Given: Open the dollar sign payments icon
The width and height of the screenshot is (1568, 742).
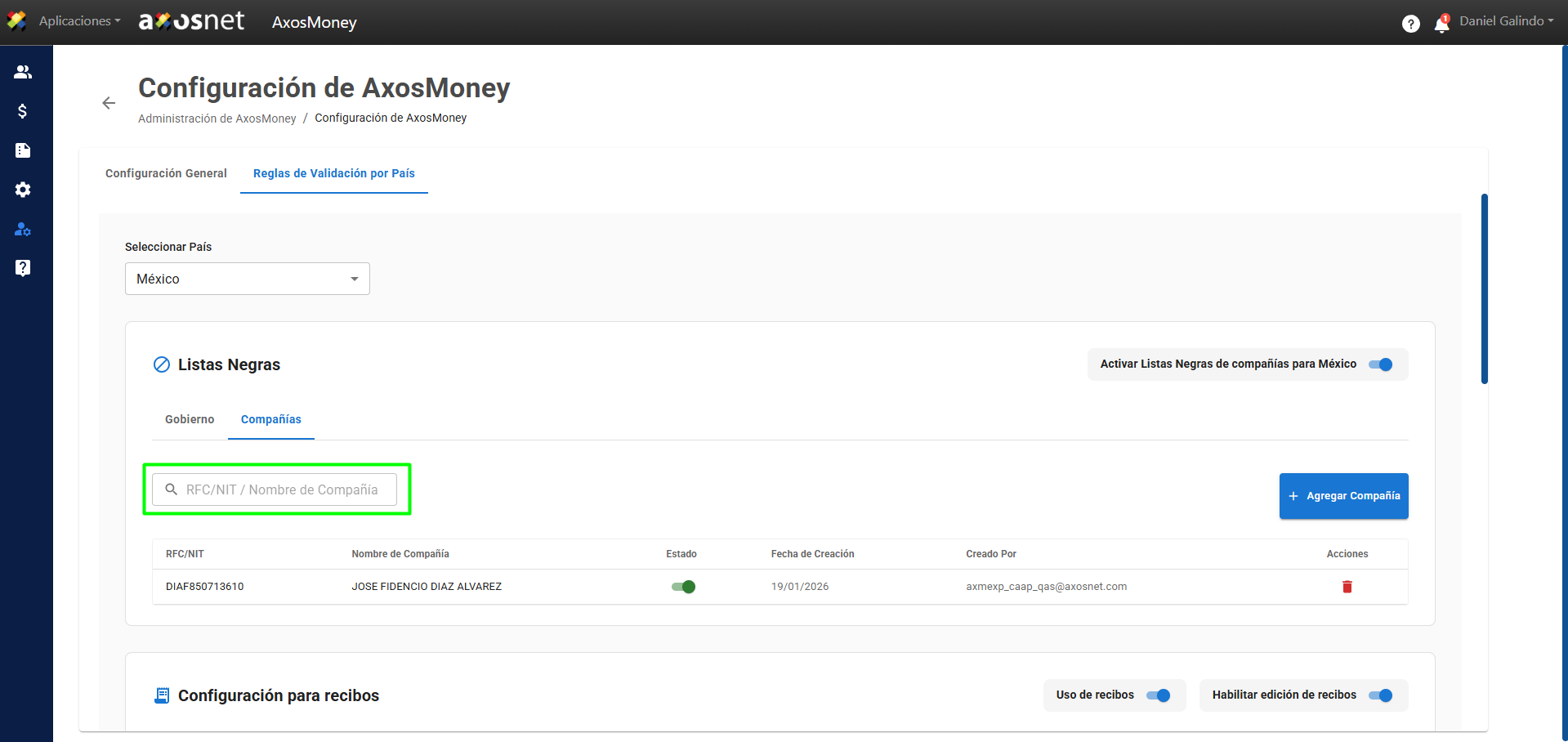Looking at the screenshot, I should (23, 111).
